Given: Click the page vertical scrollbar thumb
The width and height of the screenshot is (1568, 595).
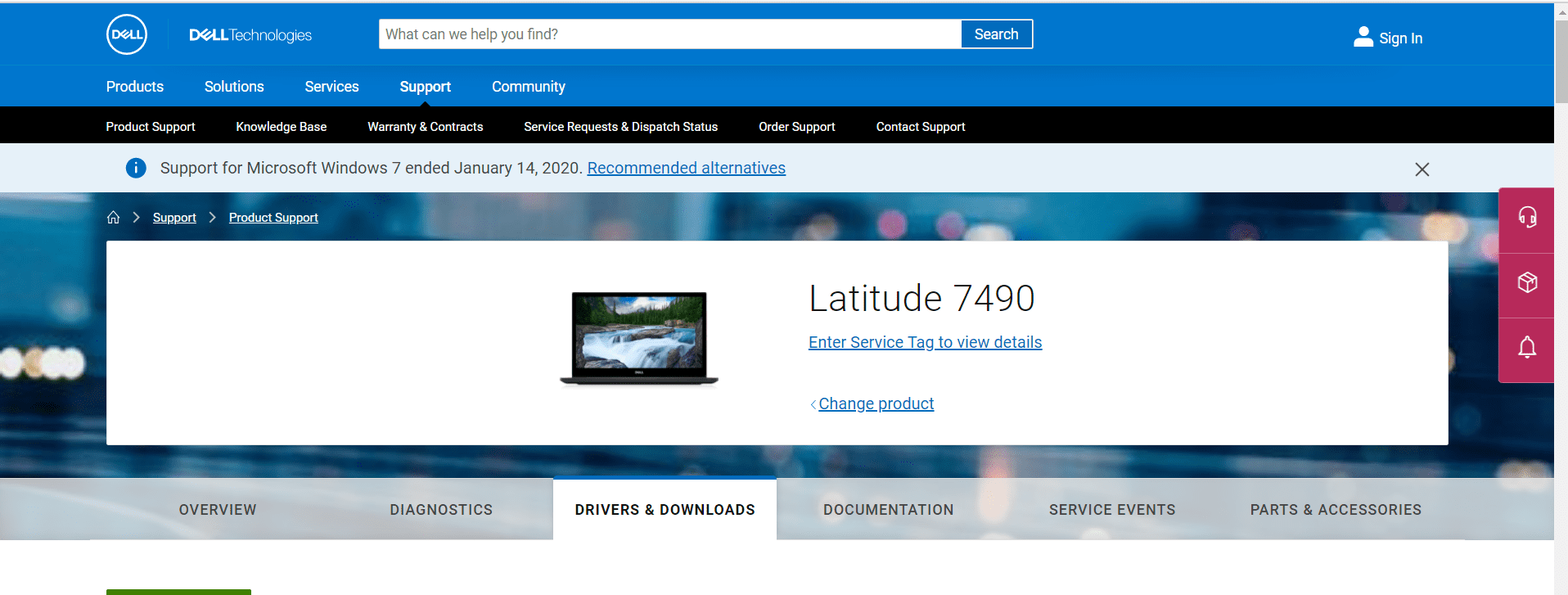Looking at the screenshot, I should pos(1561,61).
